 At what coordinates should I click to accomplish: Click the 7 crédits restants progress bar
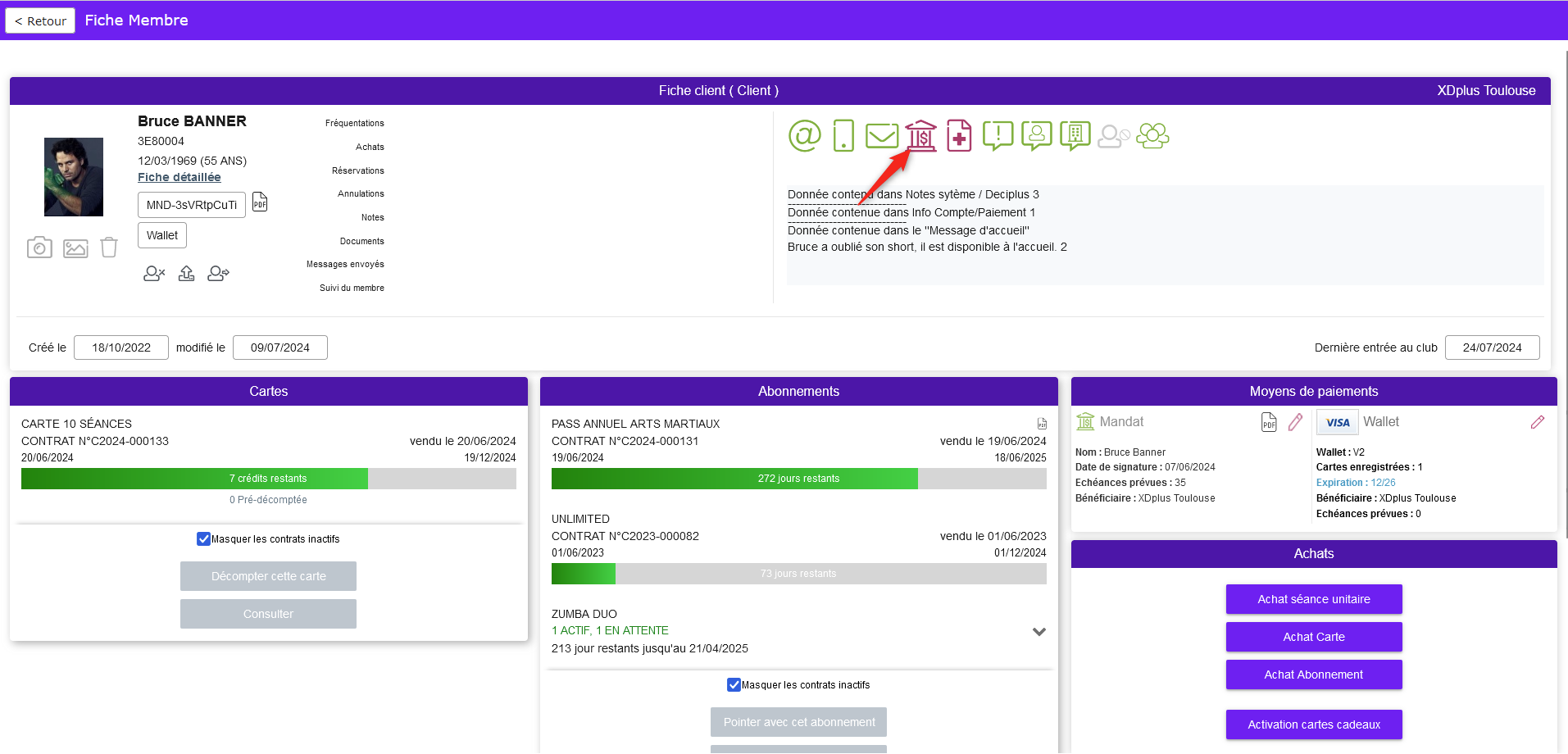click(x=268, y=479)
